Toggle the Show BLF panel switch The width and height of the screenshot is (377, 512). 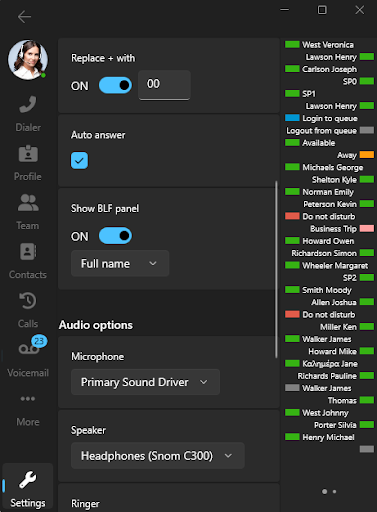click(x=115, y=236)
